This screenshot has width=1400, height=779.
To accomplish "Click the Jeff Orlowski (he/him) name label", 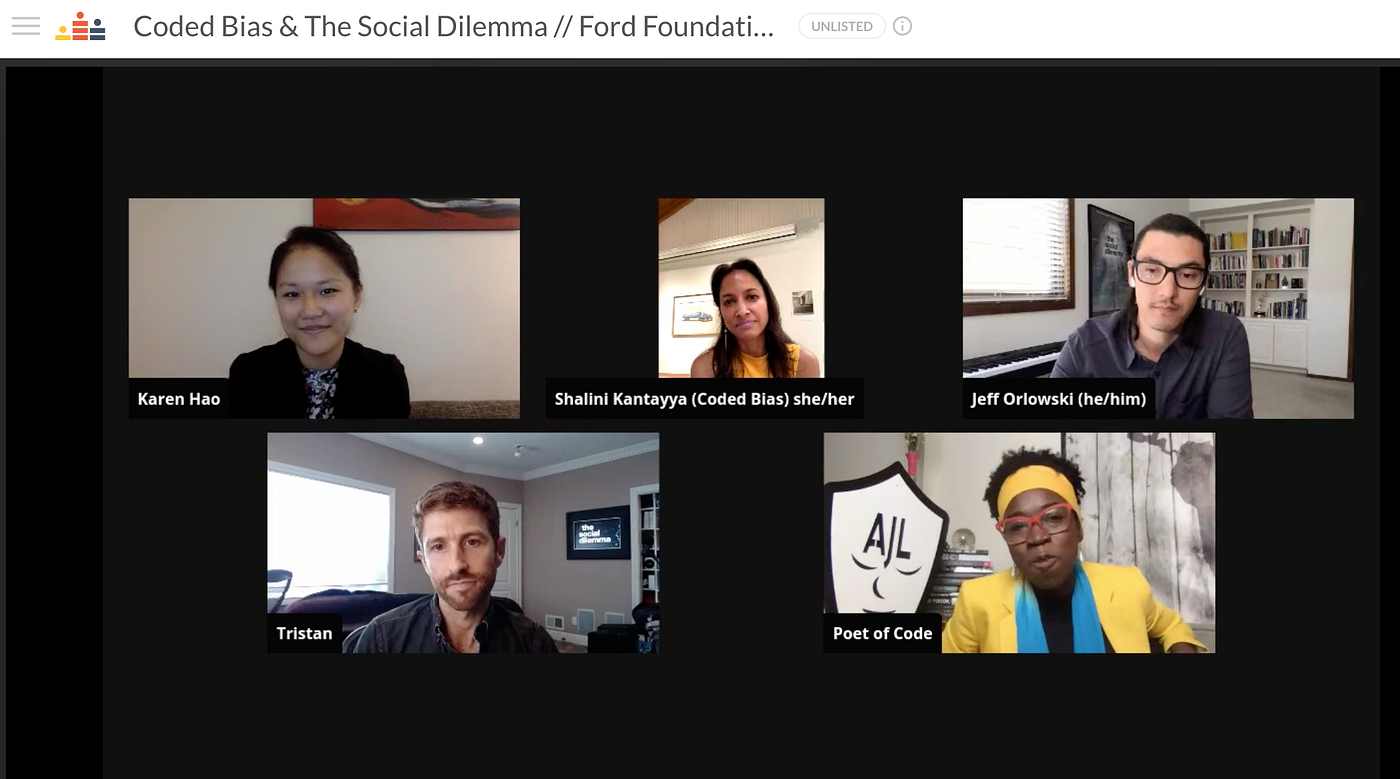I will [1059, 399].
